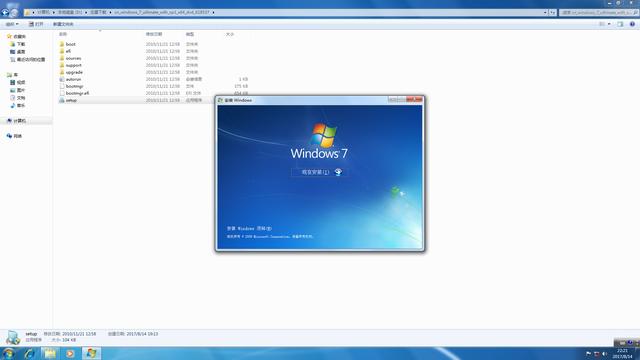Viewport: 640px width, 360px height.
Task: Click Computer (计算机) in address breadcrumb
Action: (x=44, y=13)
